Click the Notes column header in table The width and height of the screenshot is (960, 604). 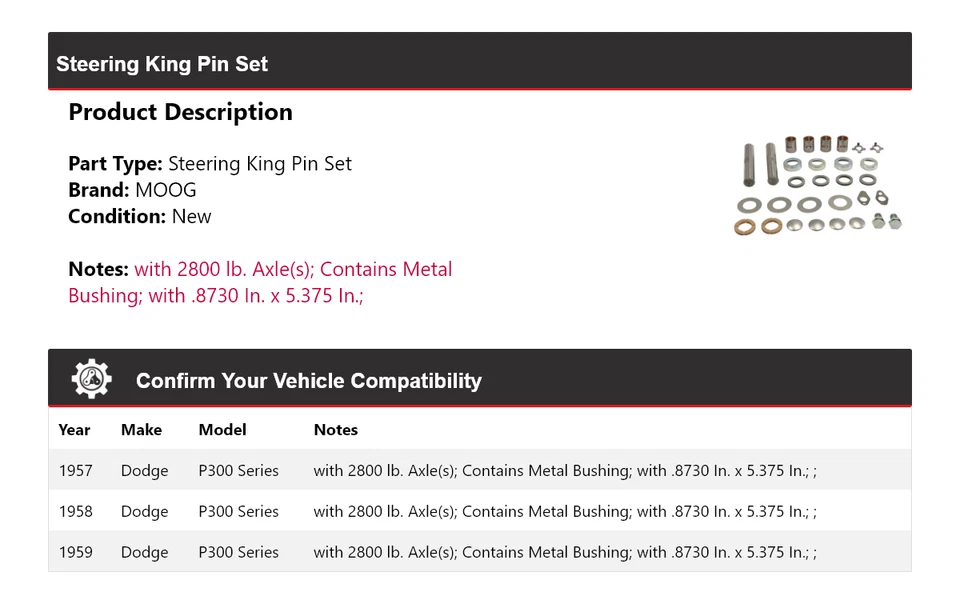click(335, 430)
